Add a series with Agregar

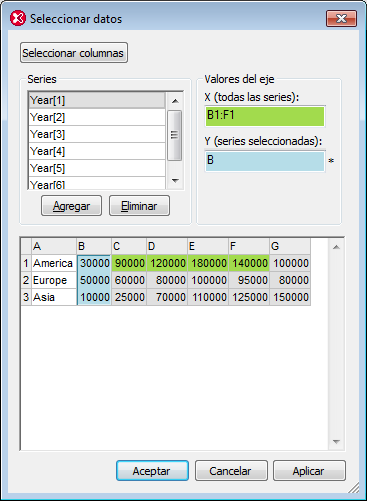[x=71, y=206]
